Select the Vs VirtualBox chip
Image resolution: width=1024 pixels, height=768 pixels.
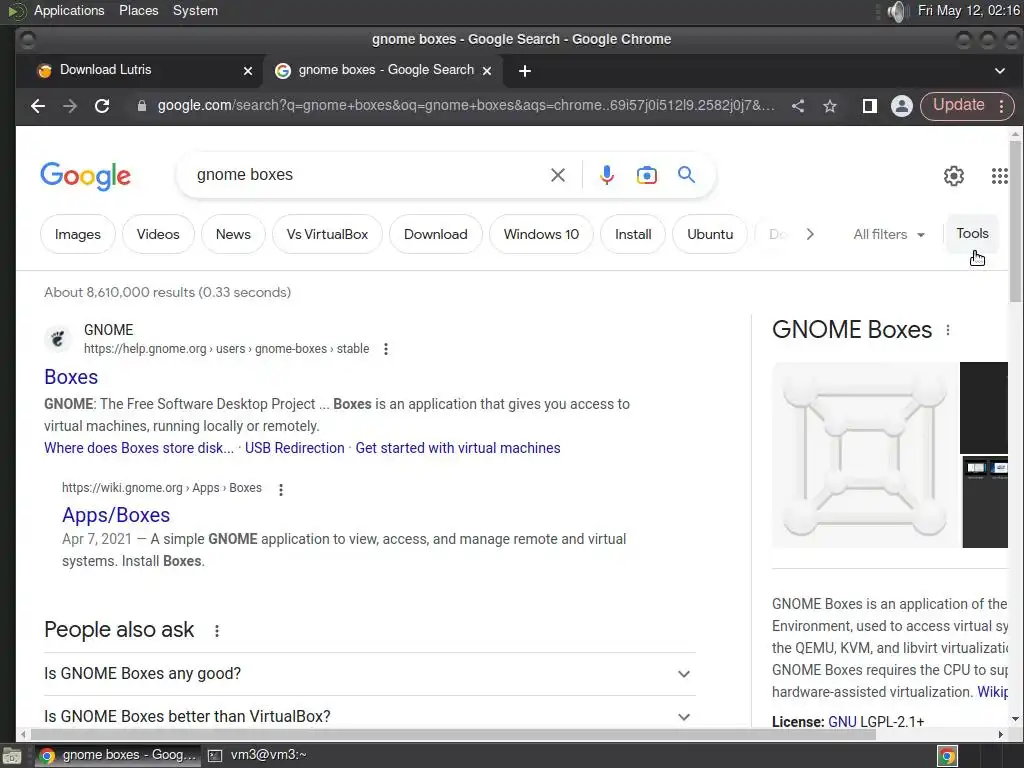(x=327, y=234)
